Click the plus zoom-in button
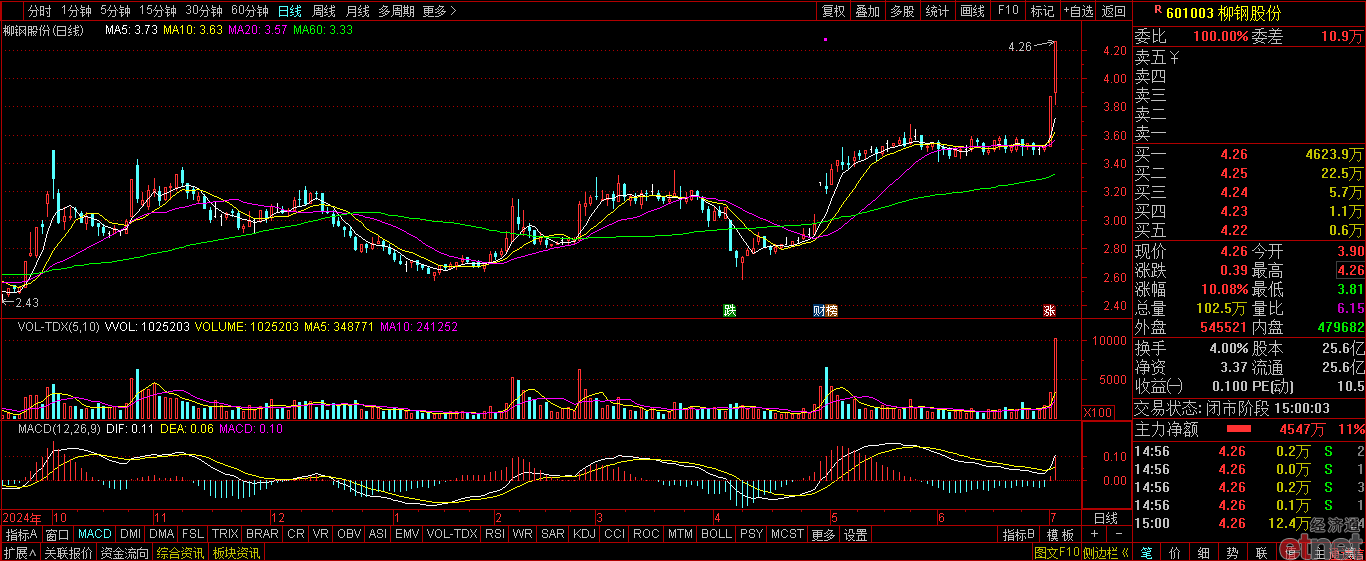This screenshot has width=1366, height=561. (1093, 535)
